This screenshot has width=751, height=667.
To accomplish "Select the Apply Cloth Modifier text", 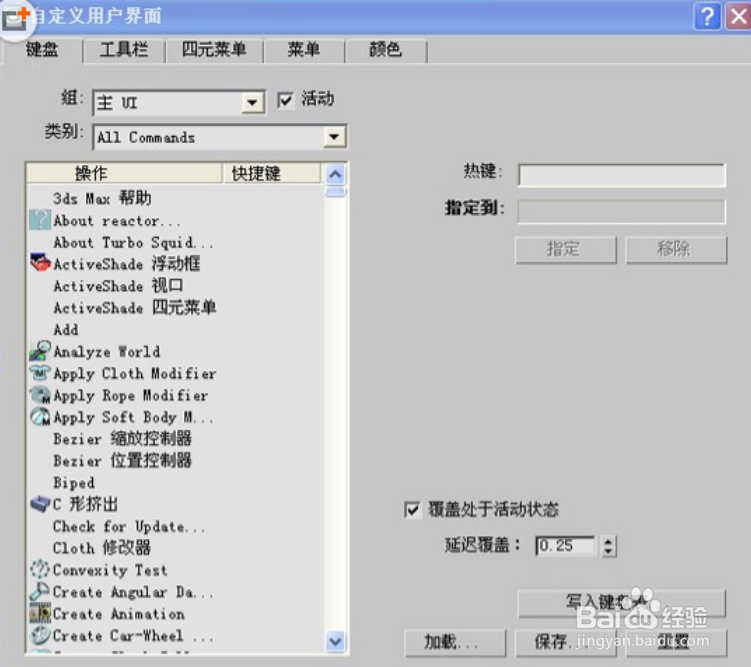I will (x=135, y=373).
